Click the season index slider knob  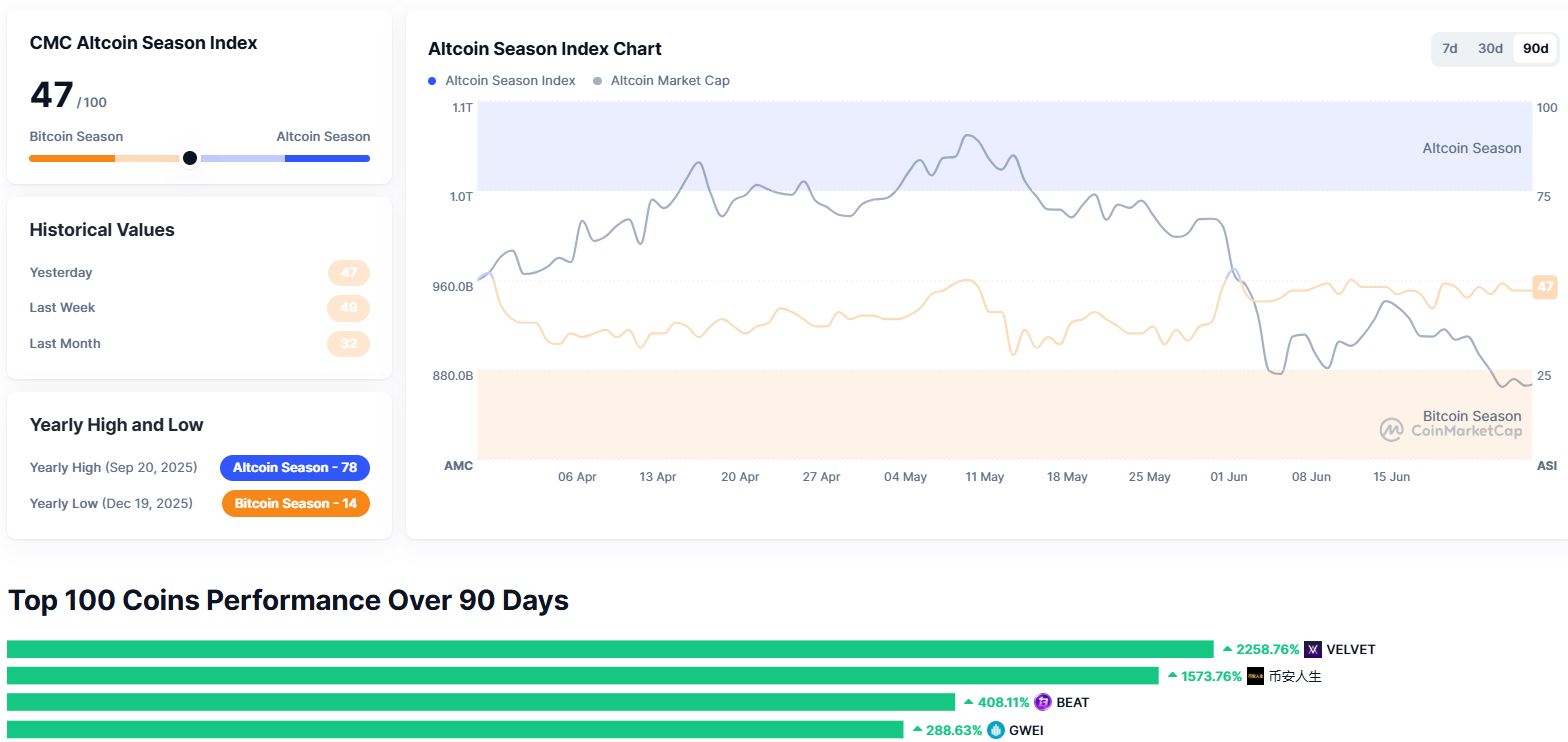[x=190, y=158]
